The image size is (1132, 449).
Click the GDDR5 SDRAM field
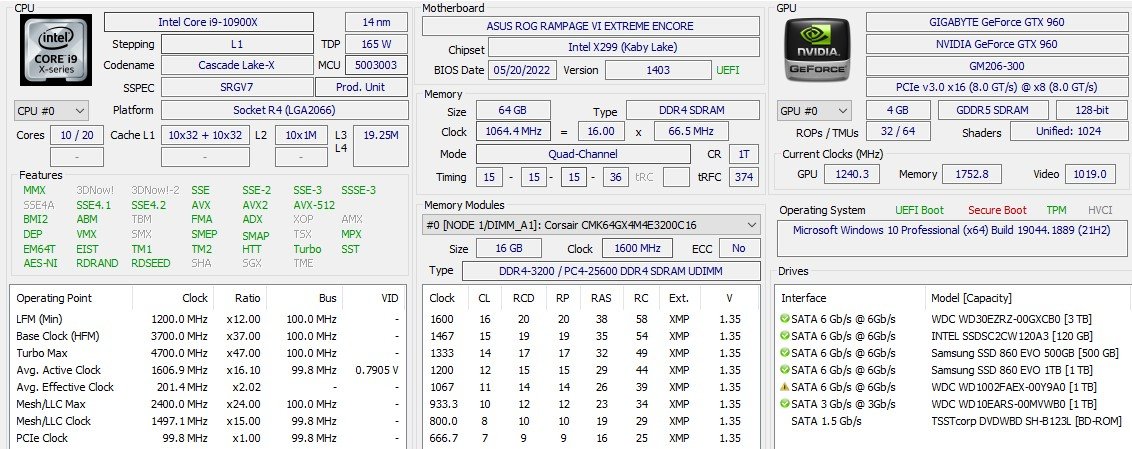pyautogui.click(x=993, y=110)
